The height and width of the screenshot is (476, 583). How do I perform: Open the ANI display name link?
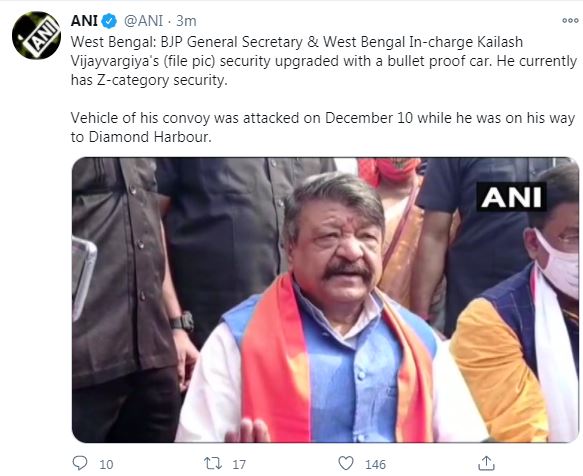(84, 21)
